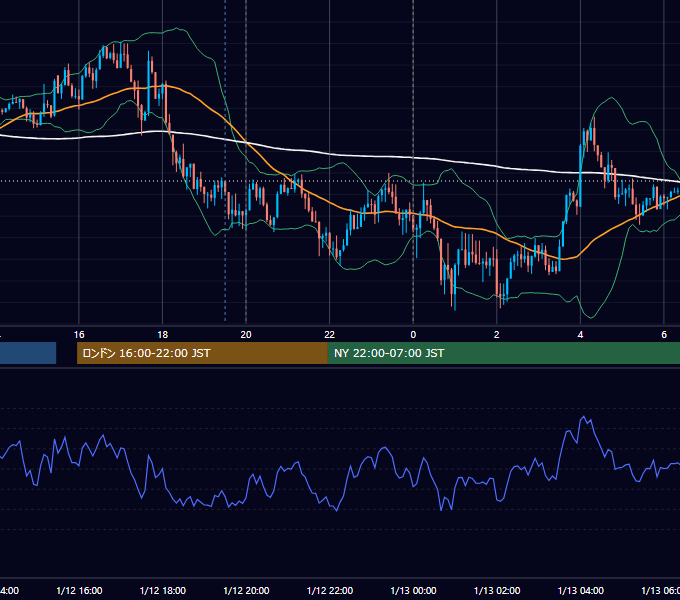Click hour label 6 on price chart axis
Screen dimensions: 680x600
tap(664, 335)
